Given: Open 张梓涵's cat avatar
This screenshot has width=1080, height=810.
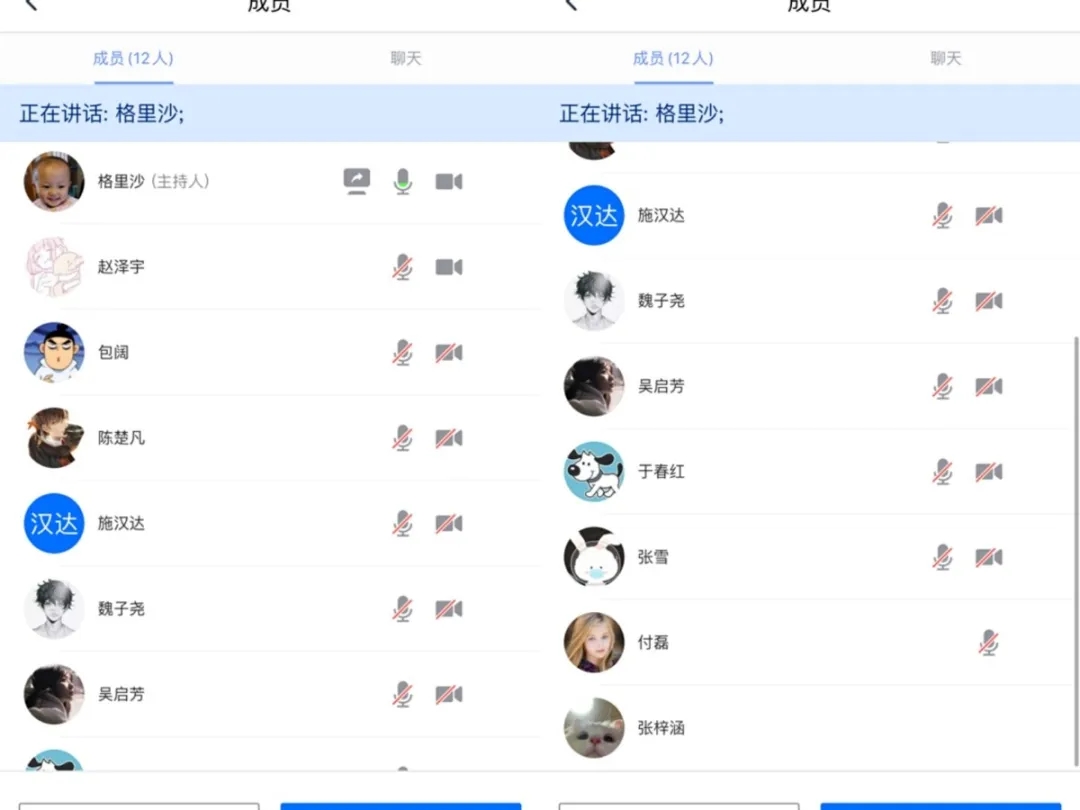Looking at the screenshot, I should 594,728.
